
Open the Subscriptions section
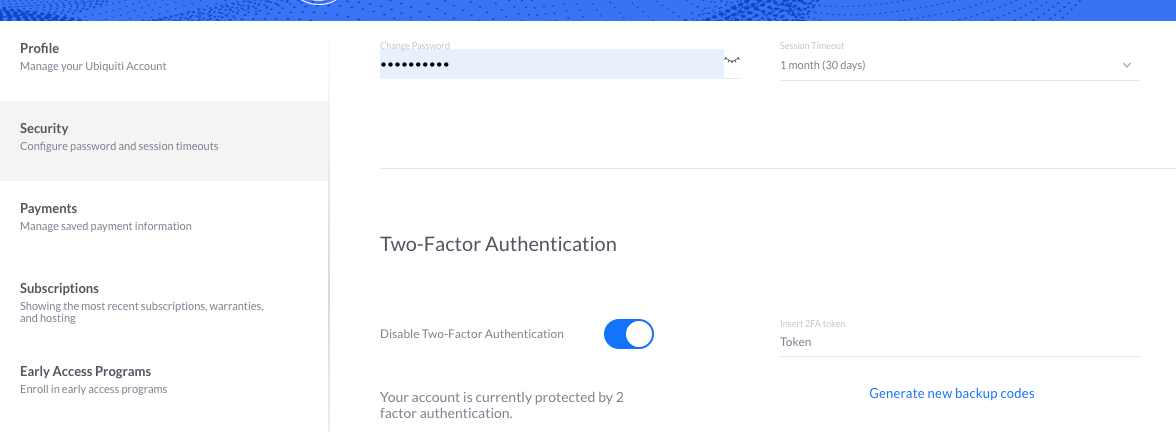pos(164,302)
